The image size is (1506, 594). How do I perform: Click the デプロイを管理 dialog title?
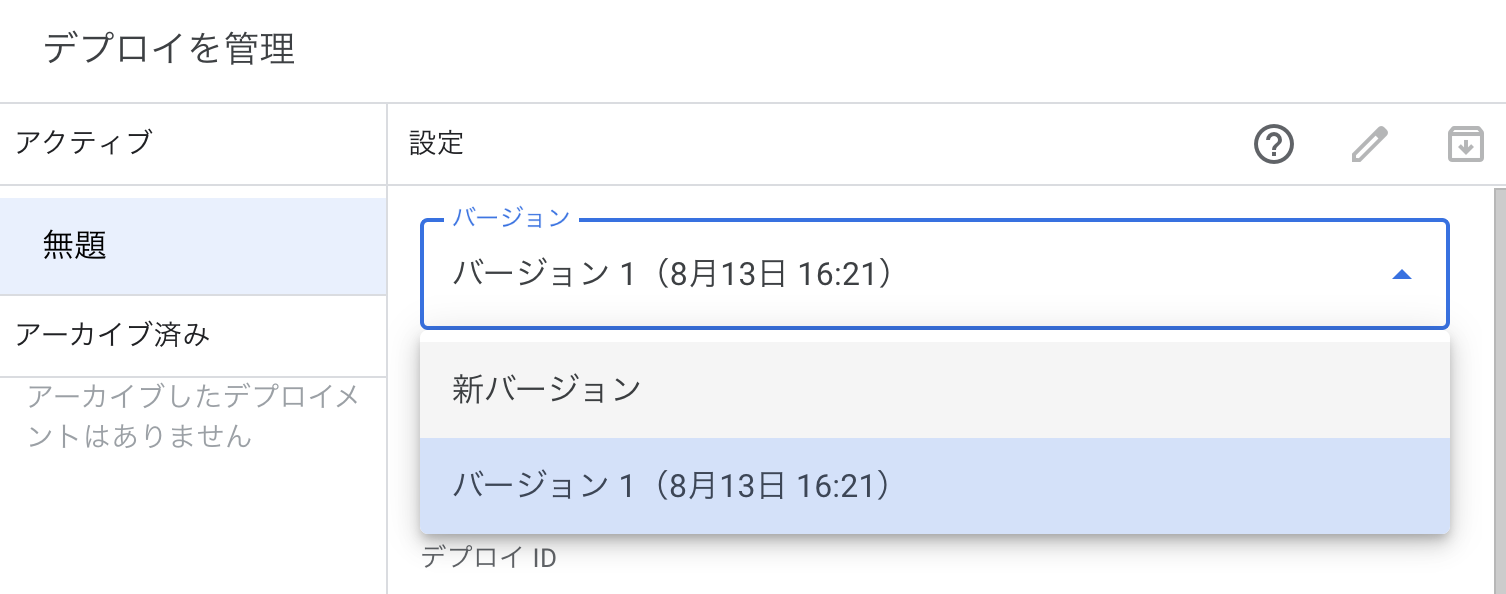(x=169, y=49)
